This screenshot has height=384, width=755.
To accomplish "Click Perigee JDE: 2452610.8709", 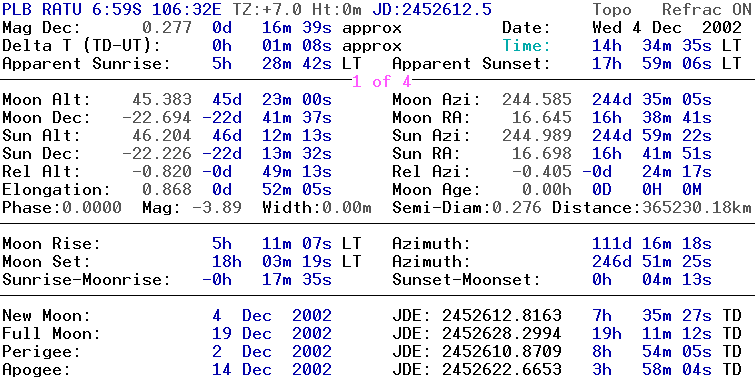I will [x=477, y=352].
